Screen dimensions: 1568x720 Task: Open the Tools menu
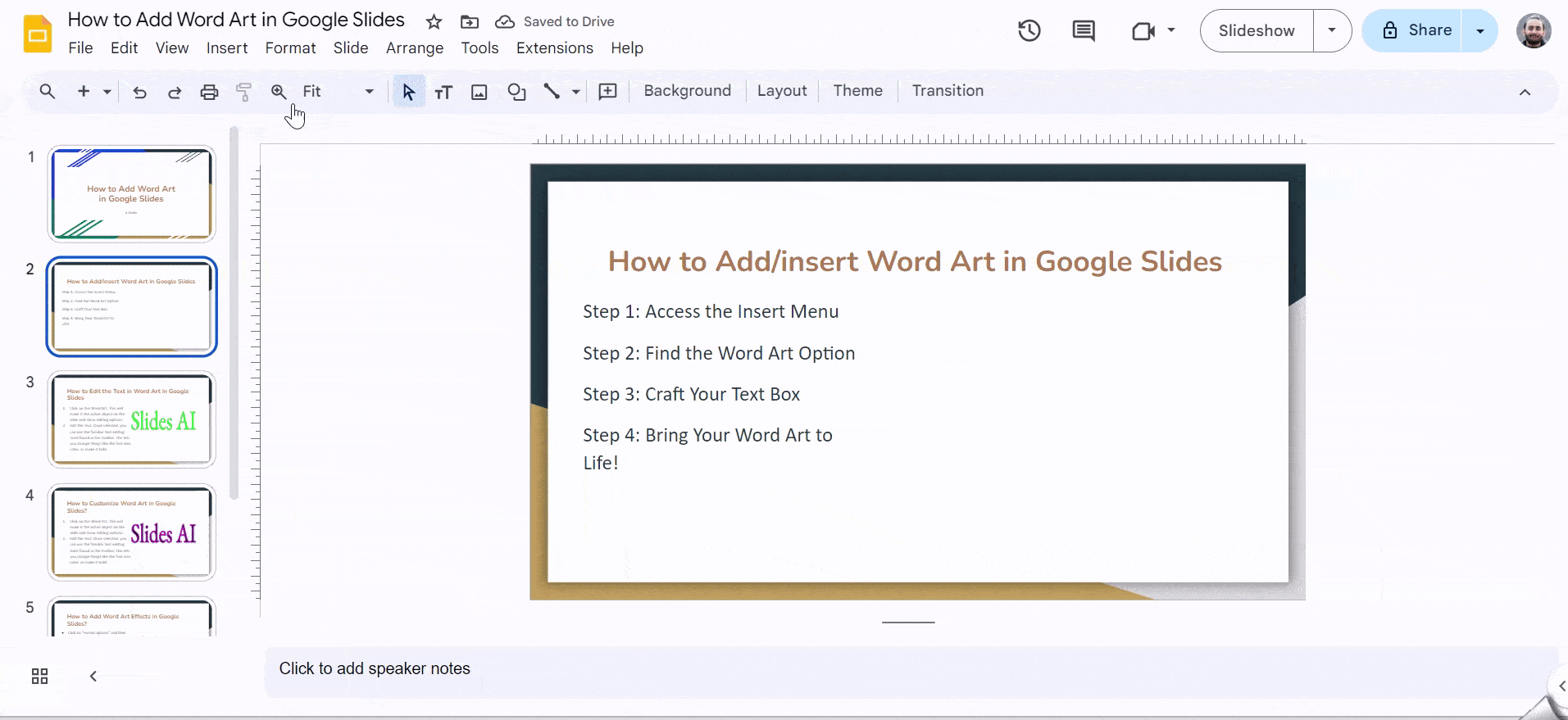479,48
